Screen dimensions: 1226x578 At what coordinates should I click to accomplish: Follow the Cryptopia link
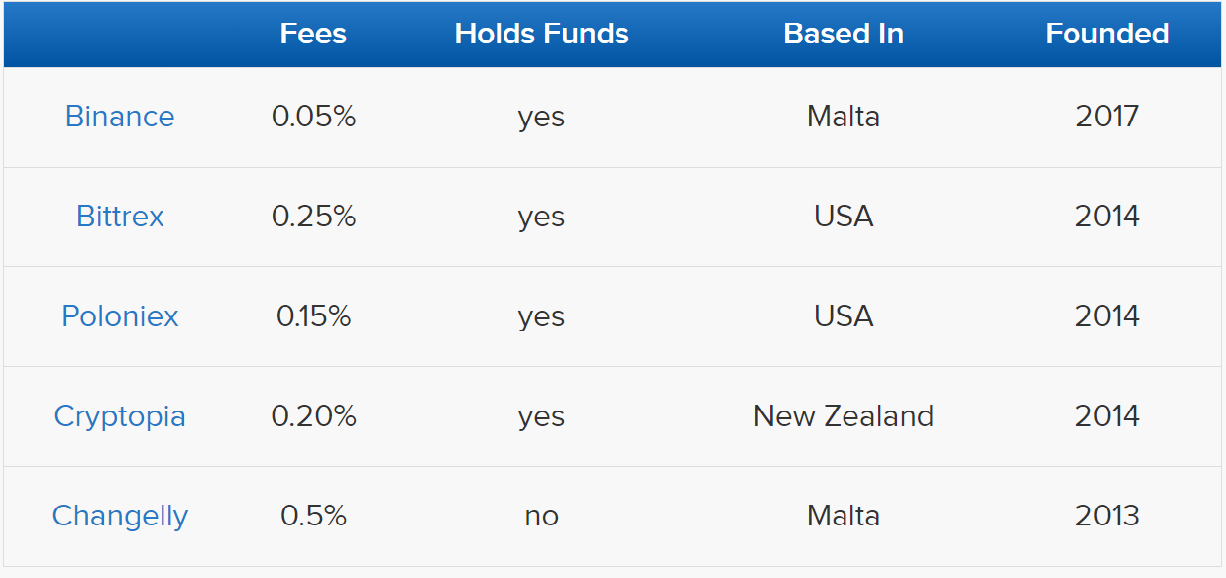coord(120,417)
